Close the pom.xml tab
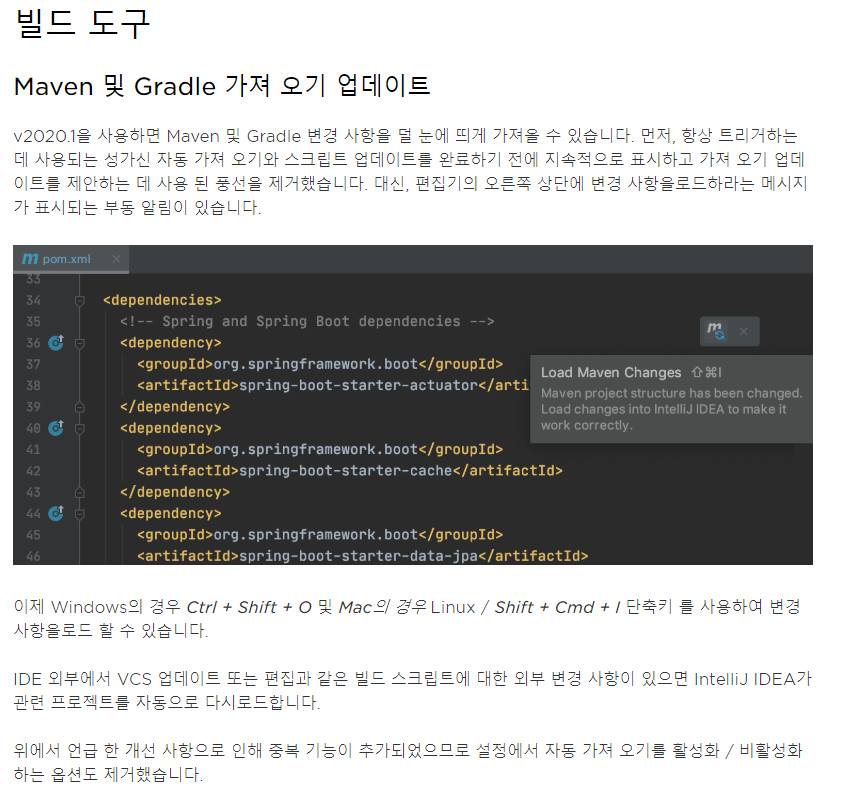 click(x=116, y=259)
